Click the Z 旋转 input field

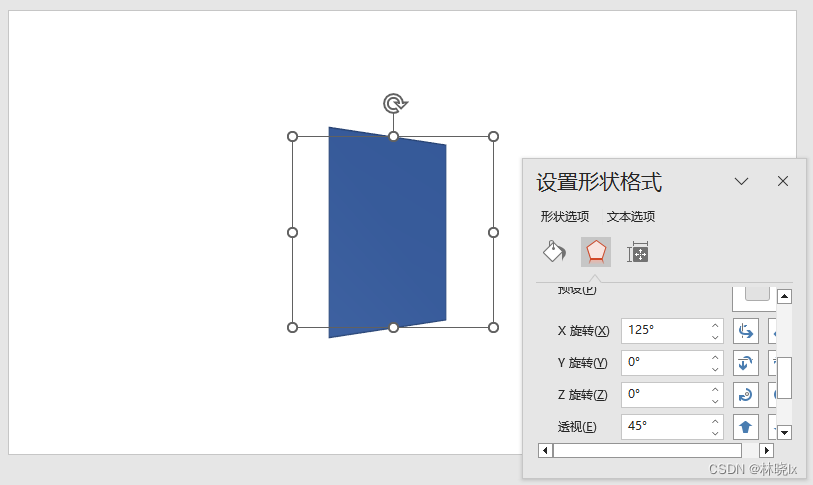coord(664,395)
